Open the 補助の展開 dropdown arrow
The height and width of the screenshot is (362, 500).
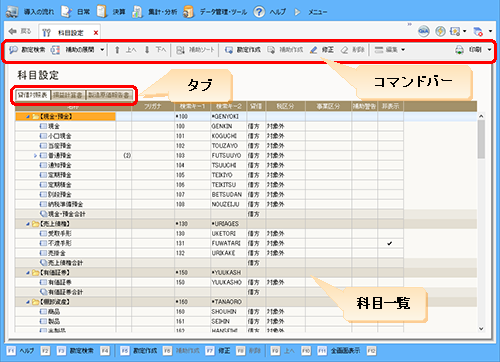102,50
